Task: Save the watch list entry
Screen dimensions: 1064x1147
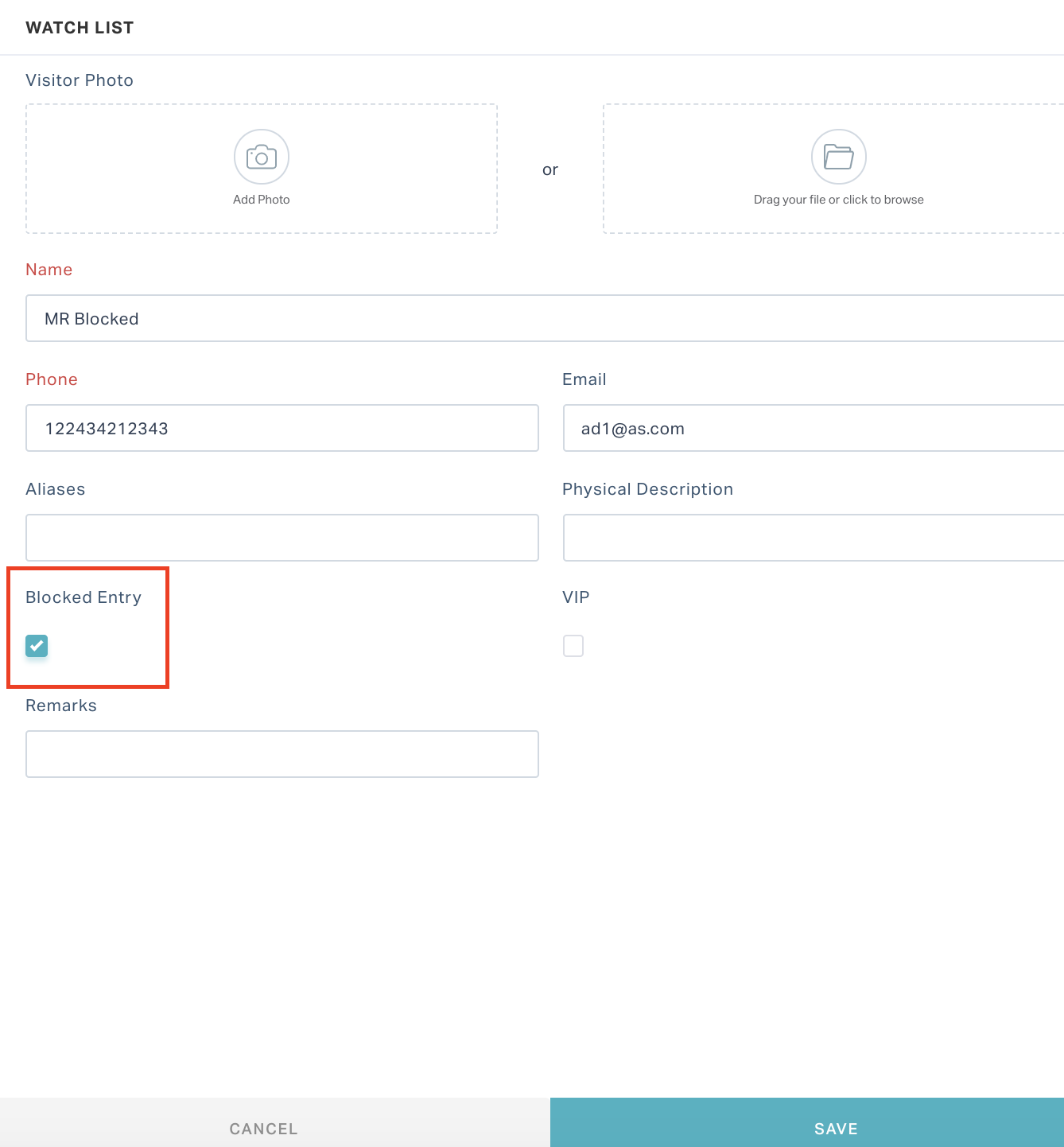Action: [x=807, y=1122]
